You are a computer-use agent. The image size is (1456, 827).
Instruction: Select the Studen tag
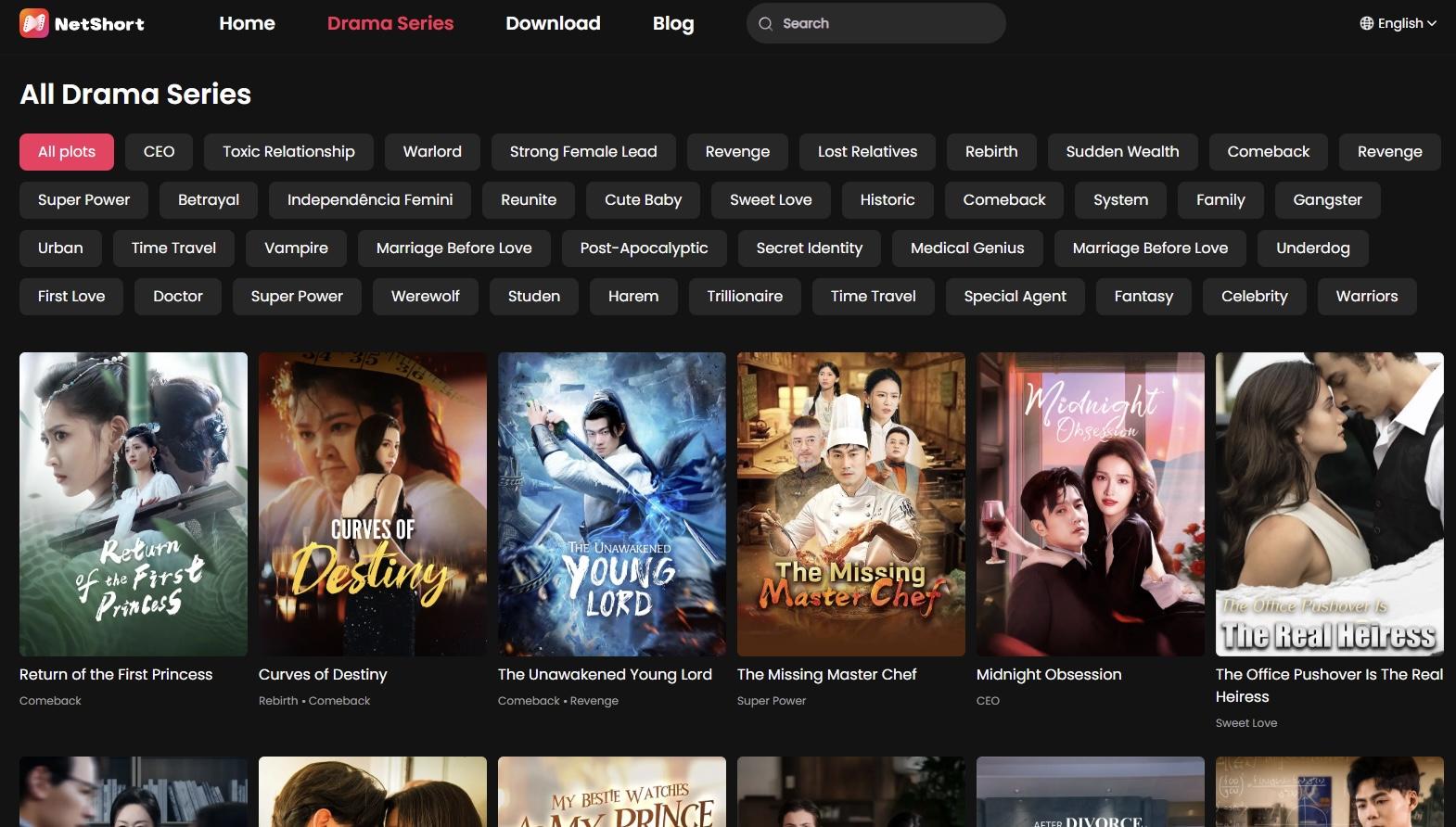coord(534,297)
